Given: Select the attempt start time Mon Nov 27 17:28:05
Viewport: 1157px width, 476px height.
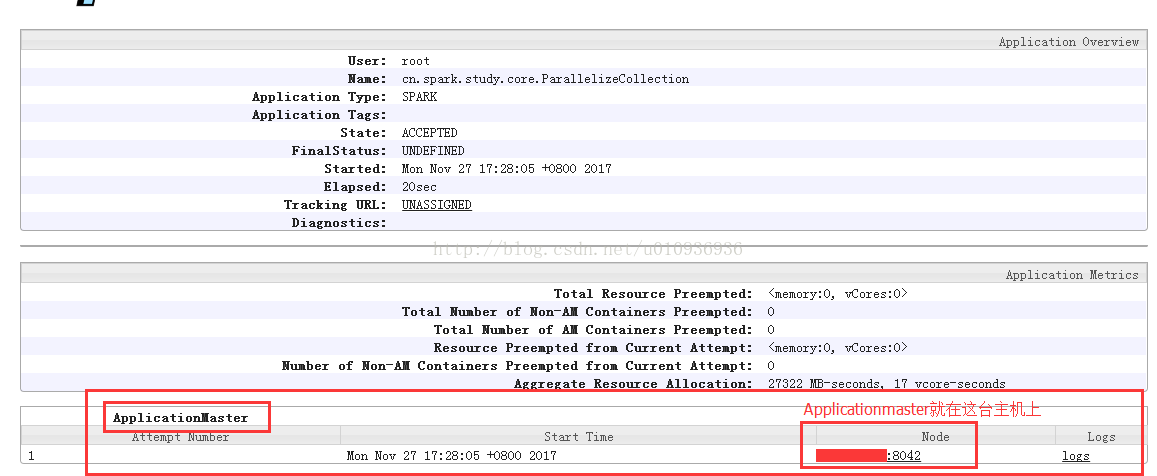Looking at the screenshot, I should coord(452,456).
